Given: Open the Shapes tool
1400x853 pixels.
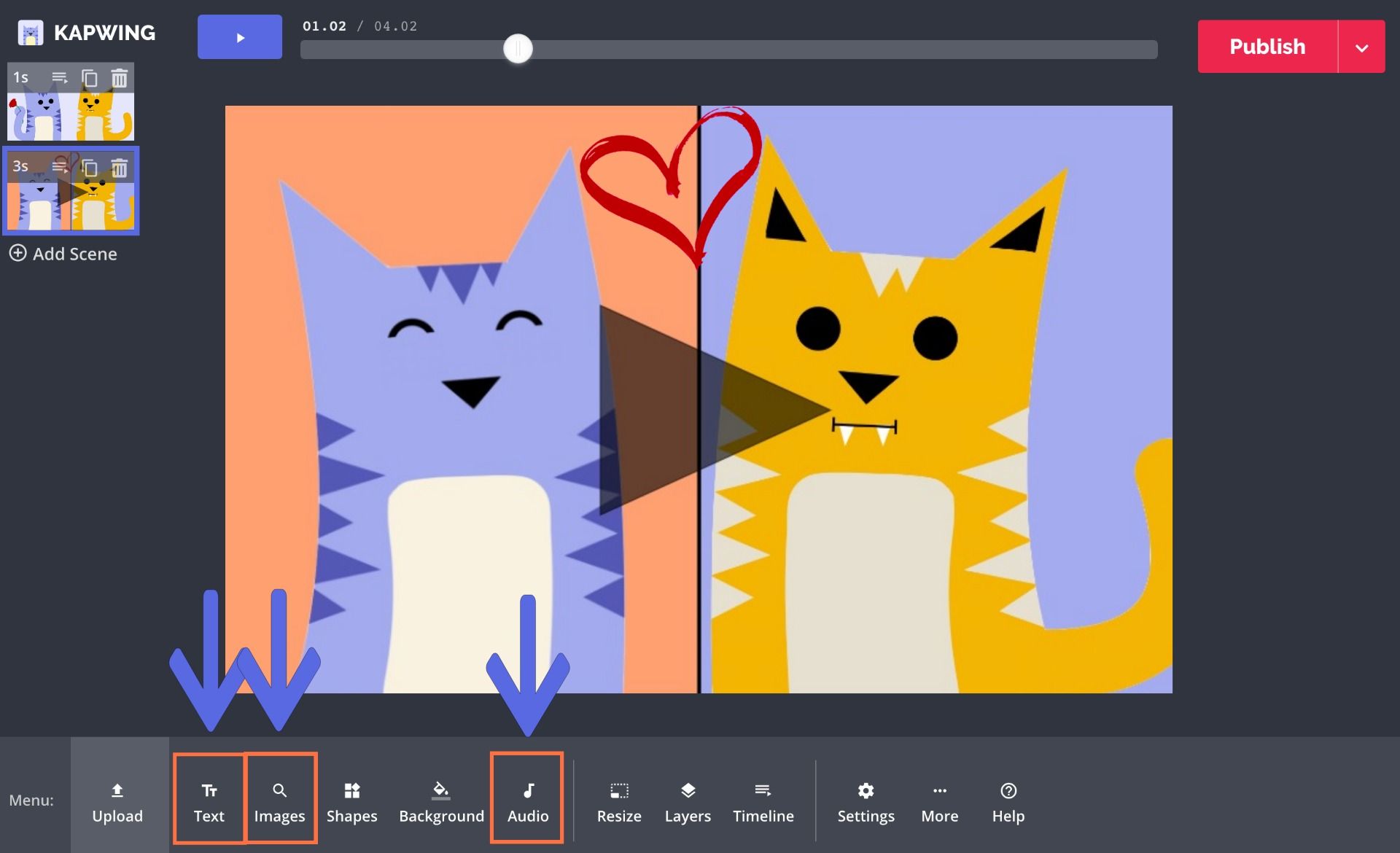Looking at the screenshot, I should pyautogui.click(x=351, y=801).
